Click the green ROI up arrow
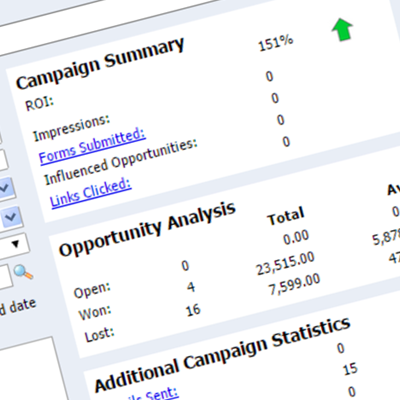Image resolution: width=400 pixels, height=400 pixels. click(342, 30)
